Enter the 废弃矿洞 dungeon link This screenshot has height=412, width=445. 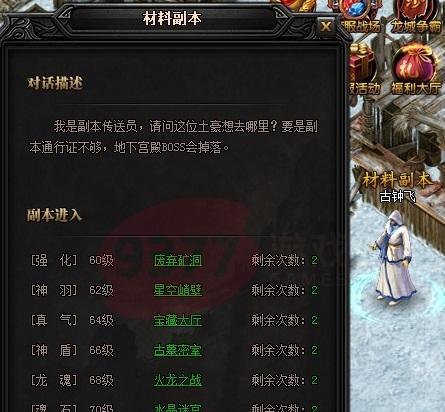[178, 260]
